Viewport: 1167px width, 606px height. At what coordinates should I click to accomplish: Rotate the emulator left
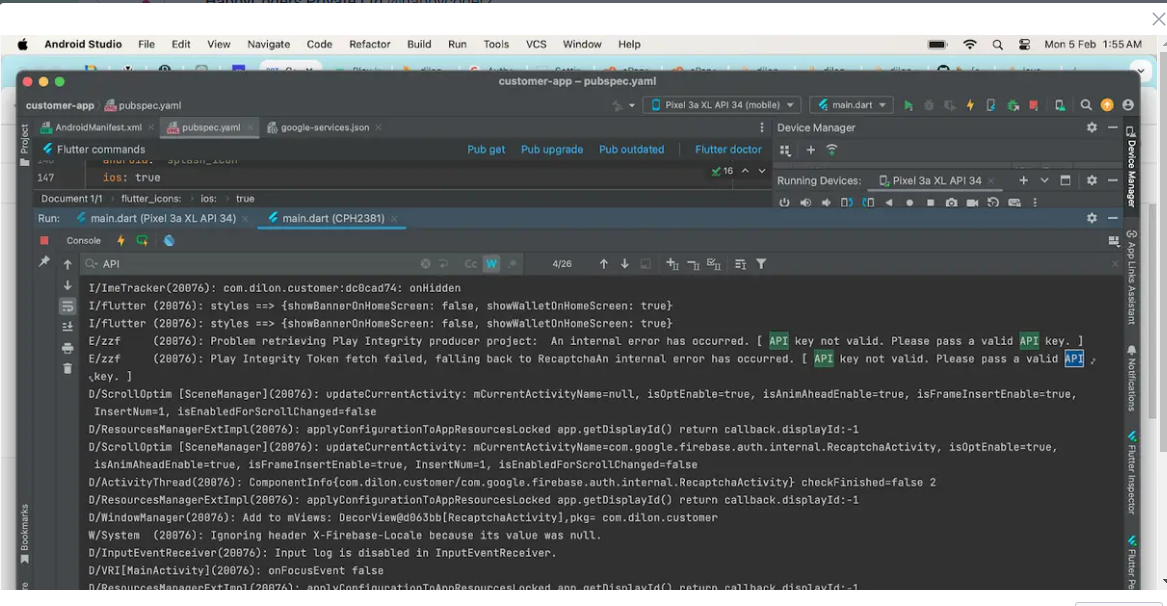[x=847, y=202]
